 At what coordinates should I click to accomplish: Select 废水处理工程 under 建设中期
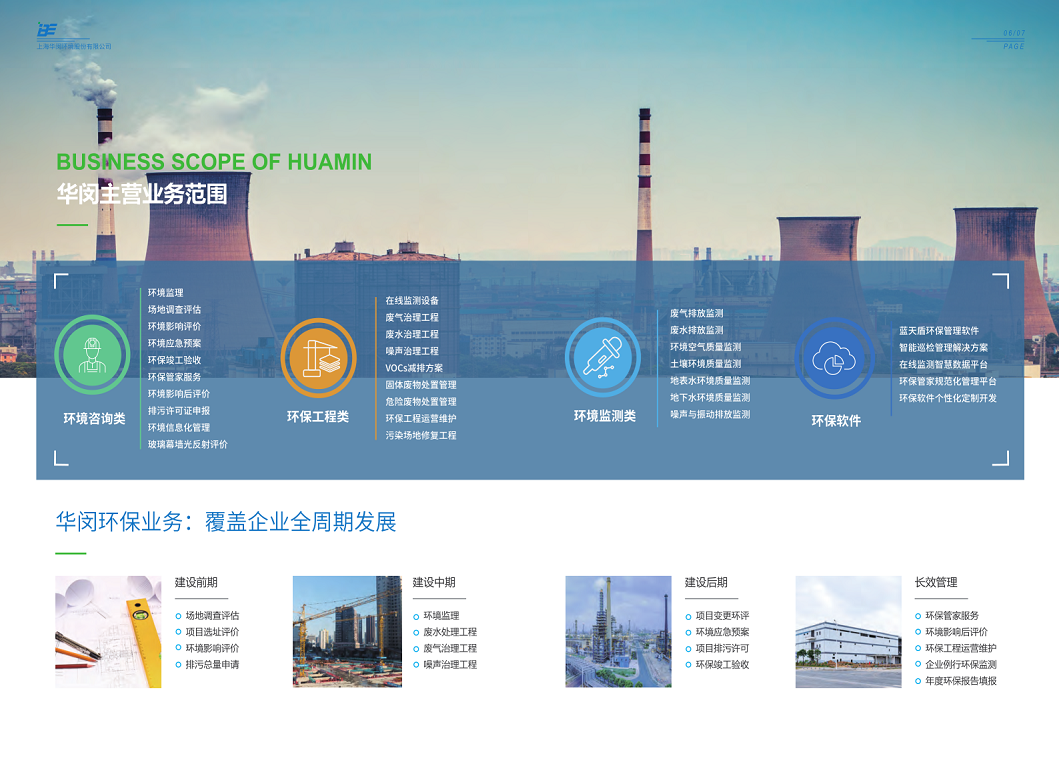[450, 632]
